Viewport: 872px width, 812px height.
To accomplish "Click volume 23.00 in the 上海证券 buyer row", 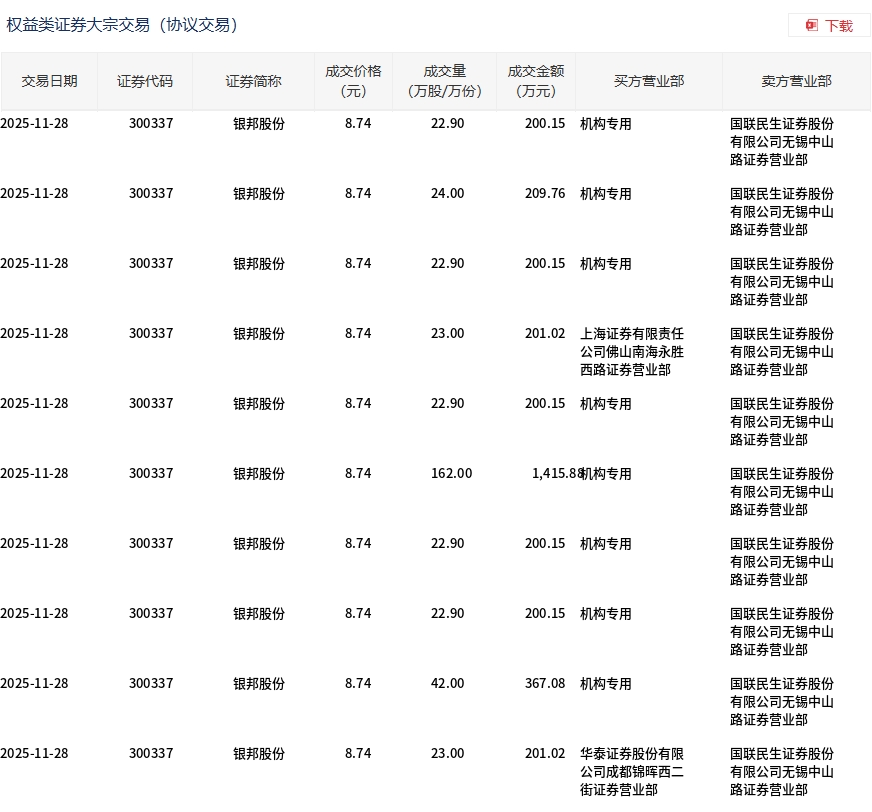I will (447, 333).
